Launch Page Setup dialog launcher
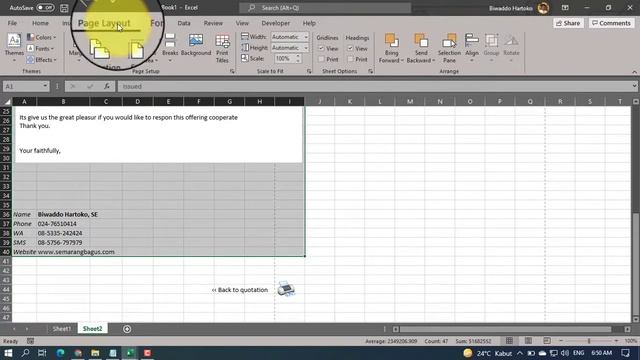 (x=232, y=71)
